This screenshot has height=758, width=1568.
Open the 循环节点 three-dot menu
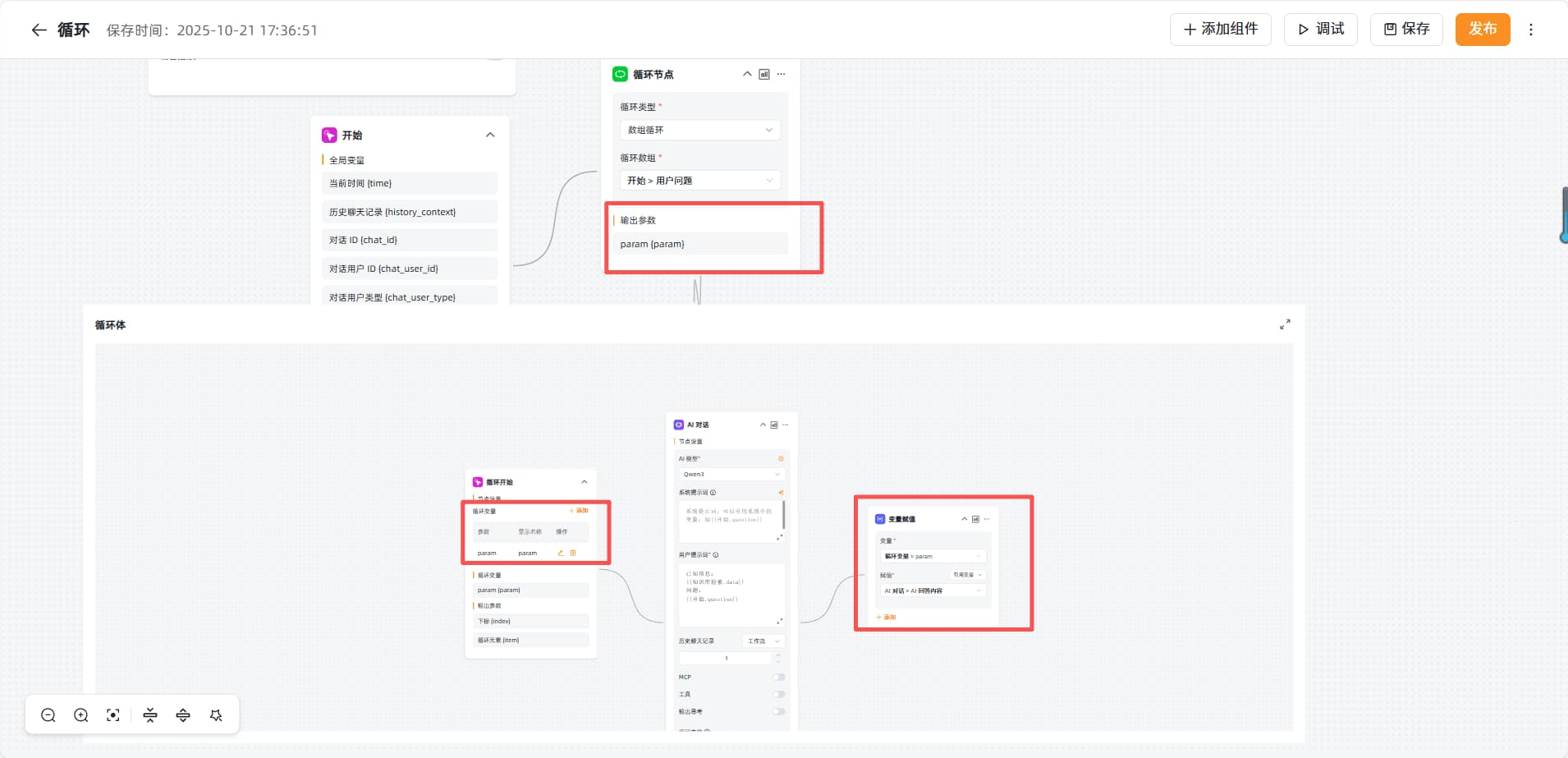pyautogui.click(x=781, y=74)
